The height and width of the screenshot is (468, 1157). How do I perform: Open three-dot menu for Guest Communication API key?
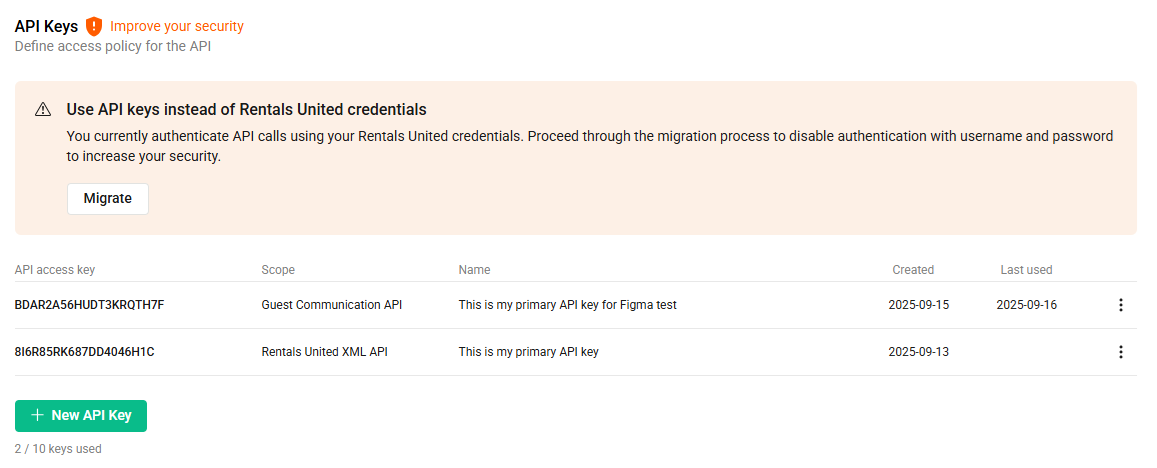1120,305
